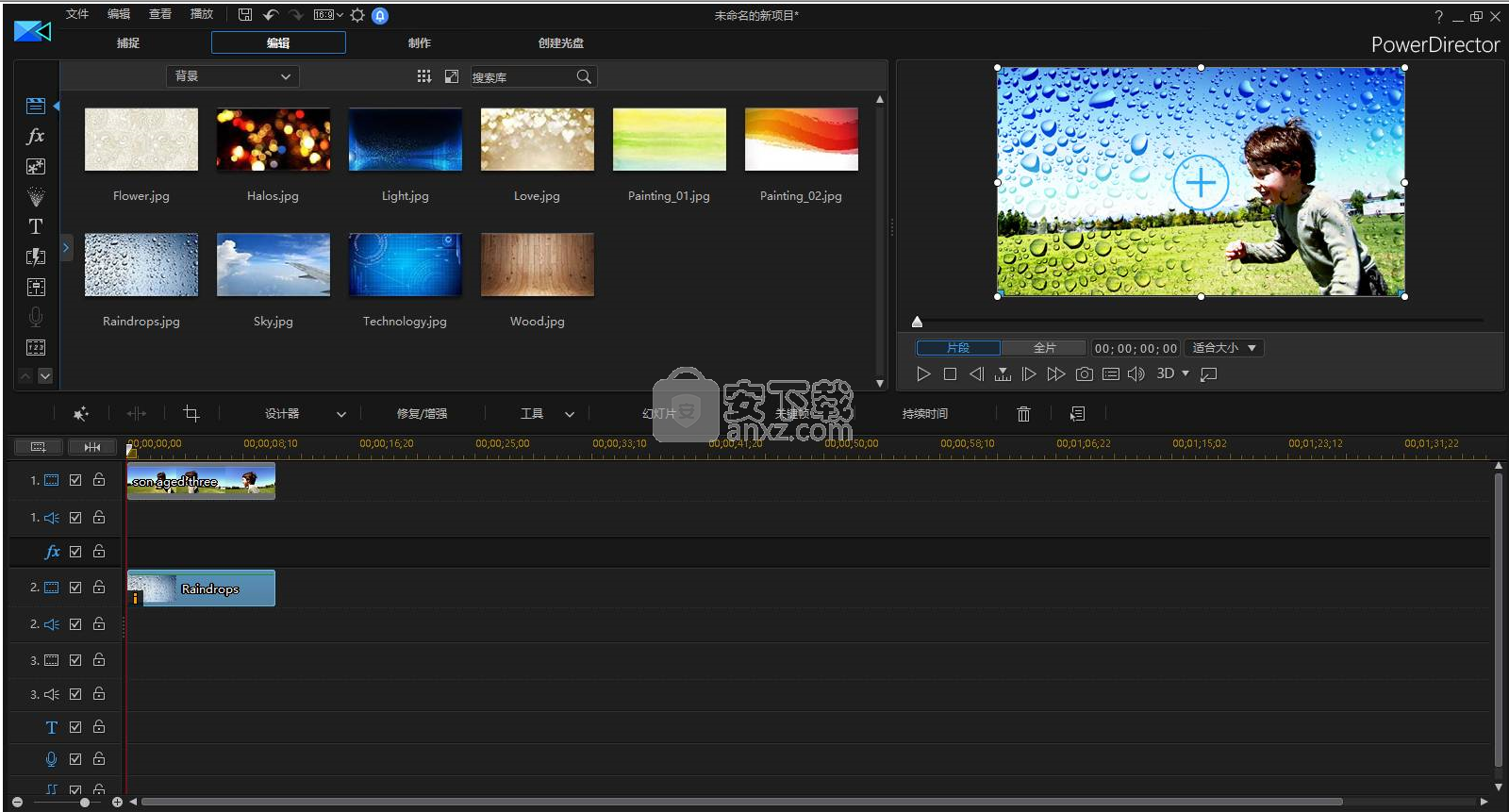Select 片段 clip preview mode
This screenshot has height=812, width=1509.
click(958, 348)
